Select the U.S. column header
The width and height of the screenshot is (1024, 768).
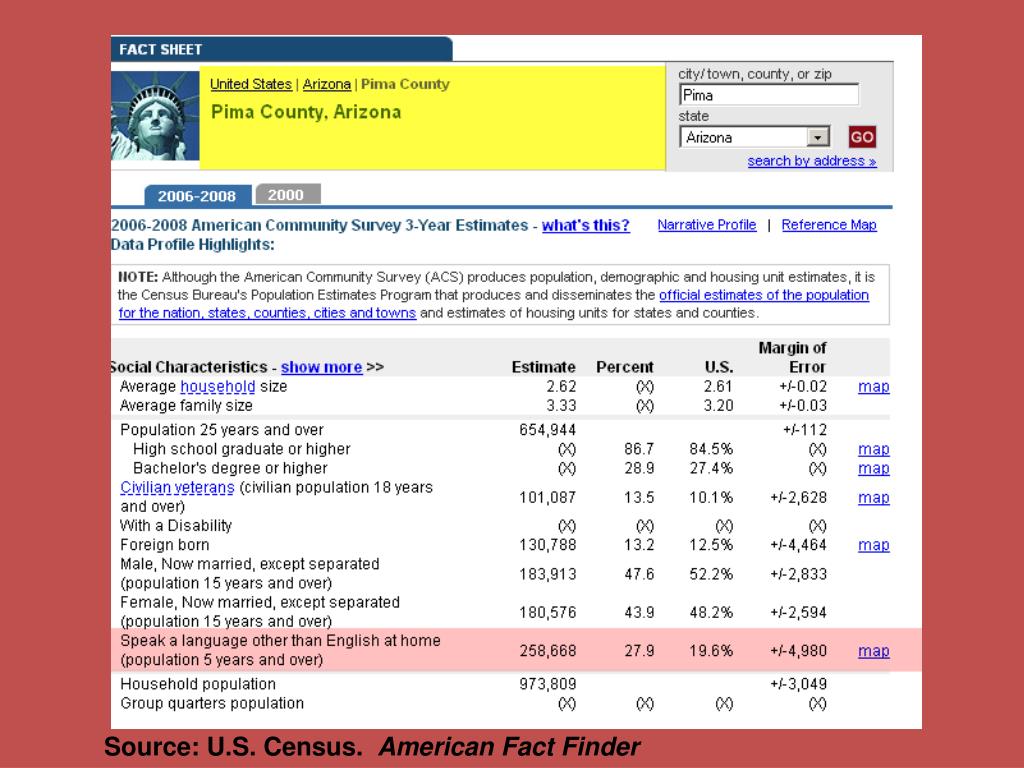718,367
